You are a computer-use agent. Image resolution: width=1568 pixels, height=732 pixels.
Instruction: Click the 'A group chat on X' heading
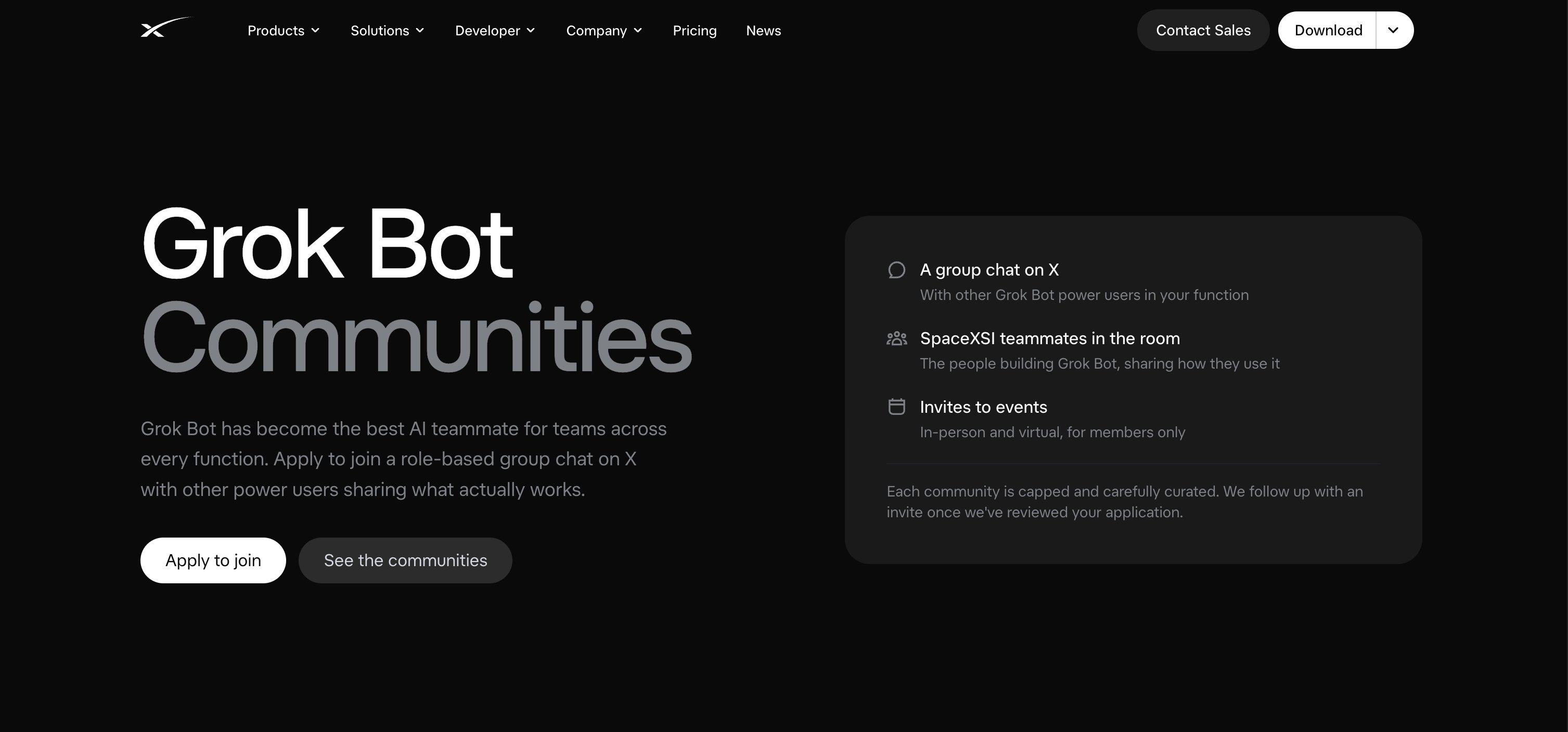(x=989, y=269)
